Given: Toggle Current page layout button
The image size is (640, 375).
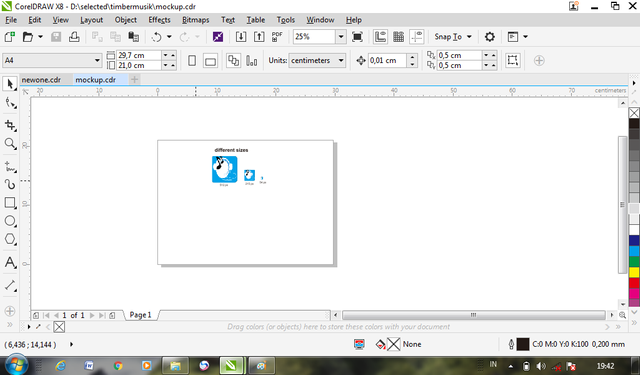Looking at the screenshot, I should coord(251,61).
